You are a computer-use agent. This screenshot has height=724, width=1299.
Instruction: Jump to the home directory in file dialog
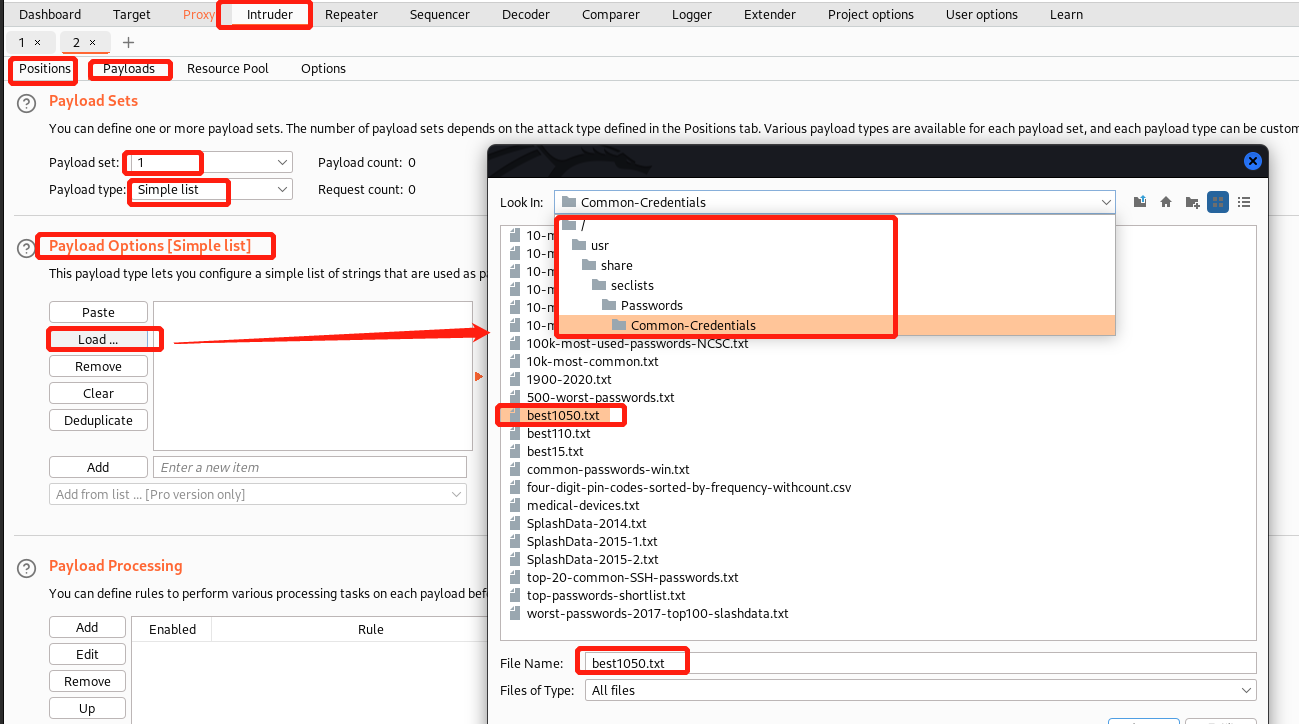point(1166,202)
